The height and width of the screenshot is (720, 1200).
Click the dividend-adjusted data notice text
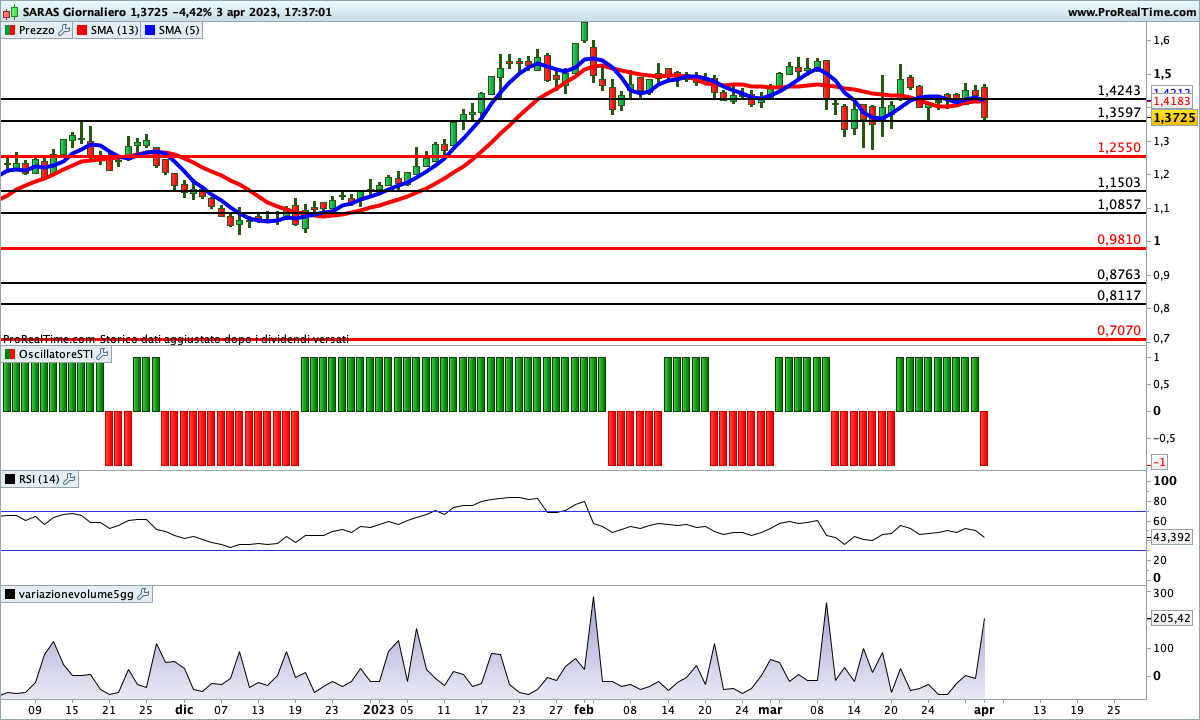176,340
